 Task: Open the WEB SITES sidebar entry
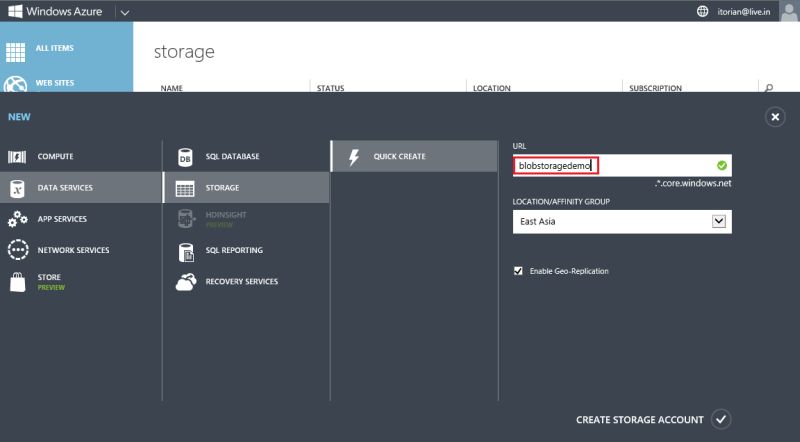55,83
